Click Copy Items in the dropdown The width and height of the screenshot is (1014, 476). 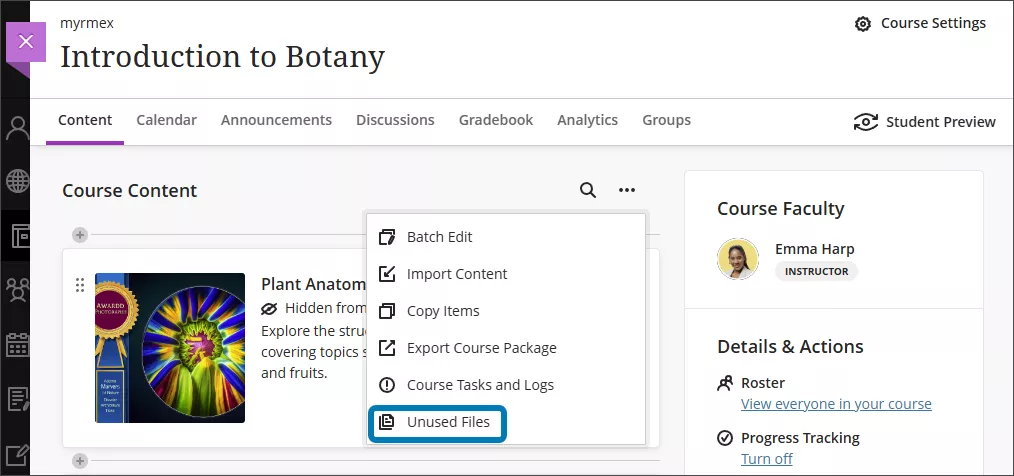442,311
